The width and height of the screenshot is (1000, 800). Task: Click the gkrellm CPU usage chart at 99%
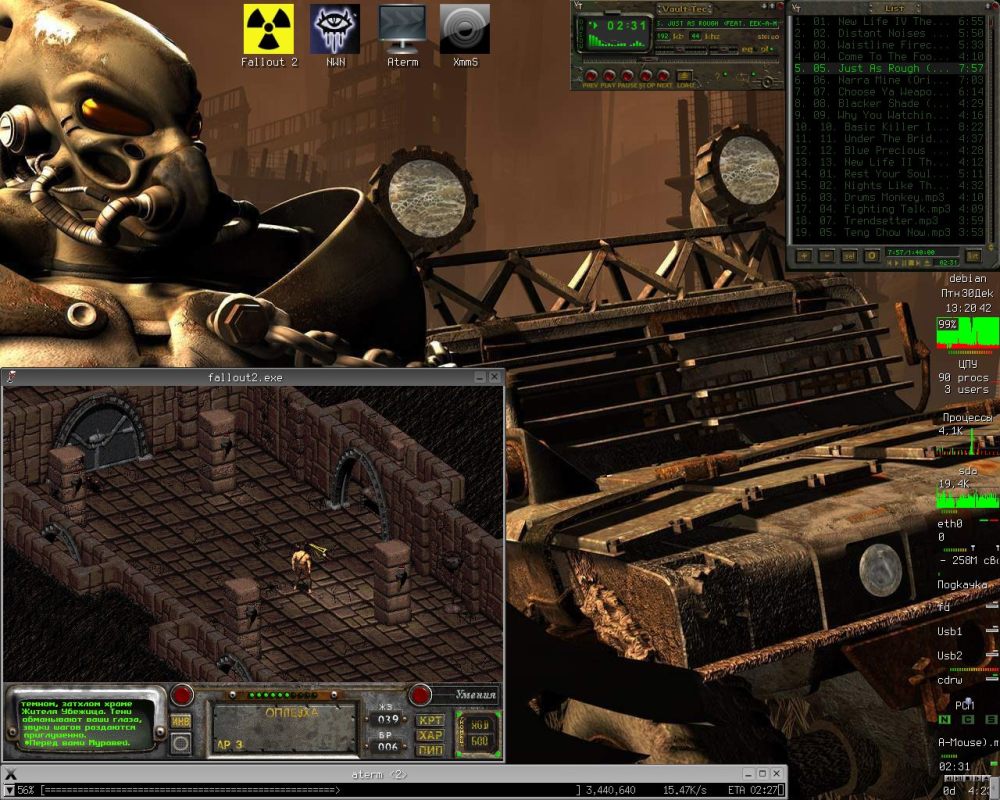pos(967,334)
